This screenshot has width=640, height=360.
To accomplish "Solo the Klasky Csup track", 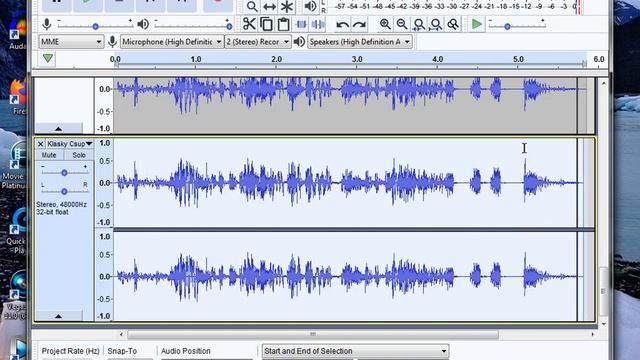I will [x=79, y=155].
